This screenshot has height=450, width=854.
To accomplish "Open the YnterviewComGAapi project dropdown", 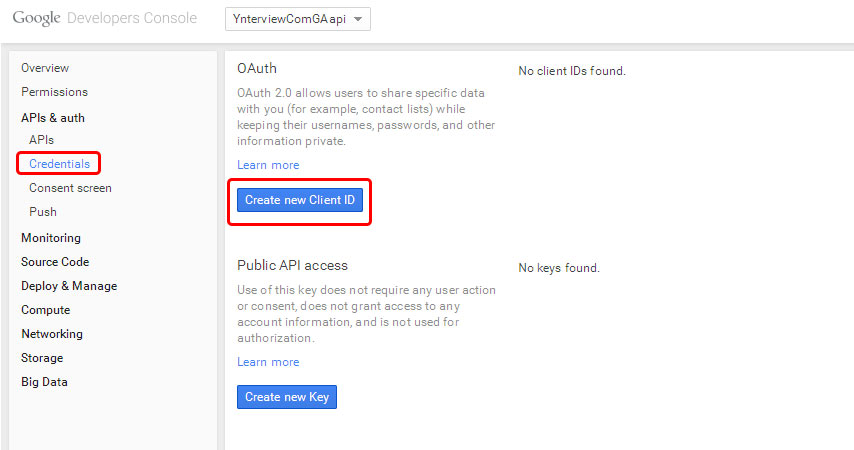I will [297, 19].
